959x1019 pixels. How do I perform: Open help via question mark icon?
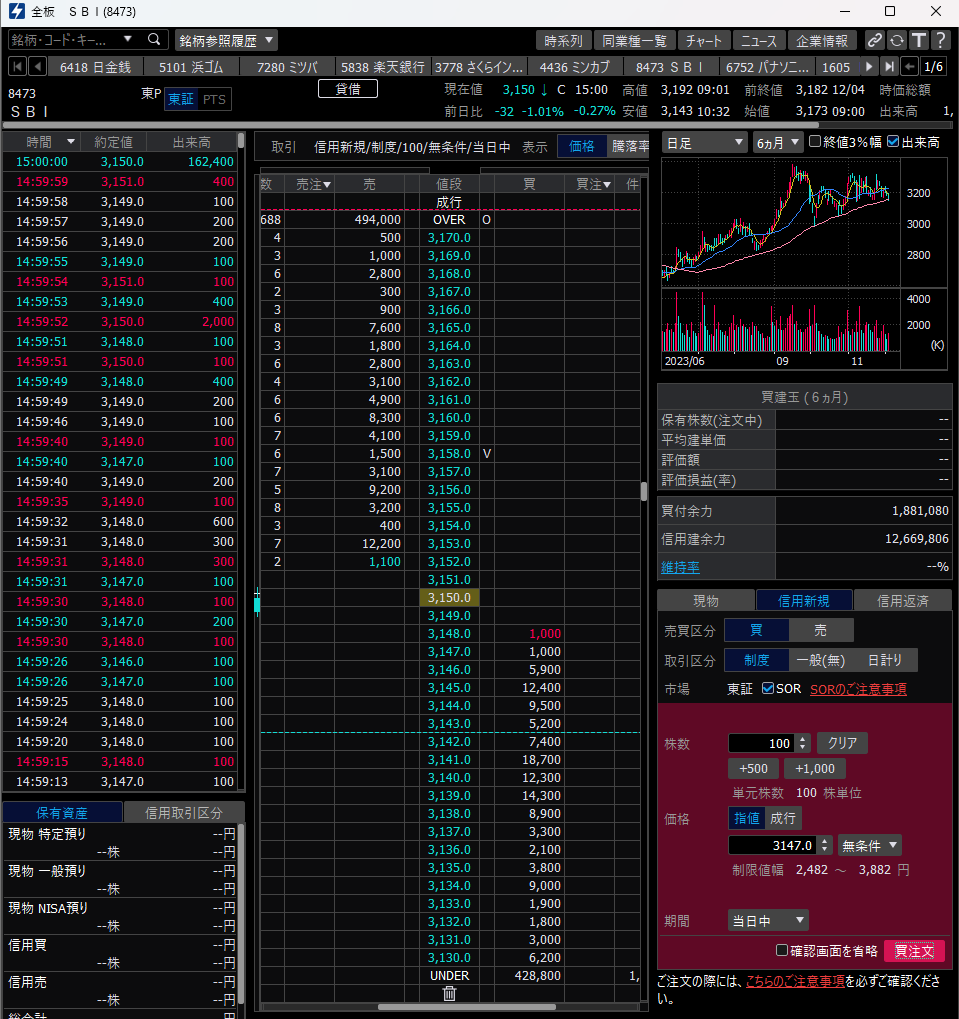pyautogui.click(x=940, y=40)
